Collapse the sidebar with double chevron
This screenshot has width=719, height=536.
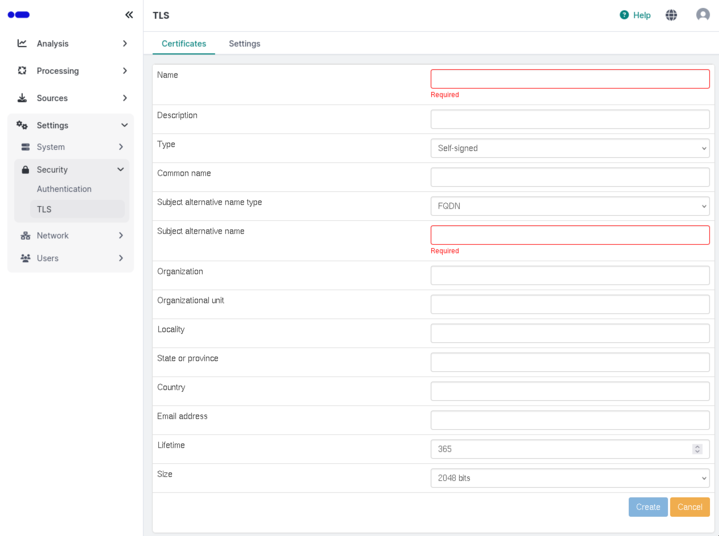point(129,15)
